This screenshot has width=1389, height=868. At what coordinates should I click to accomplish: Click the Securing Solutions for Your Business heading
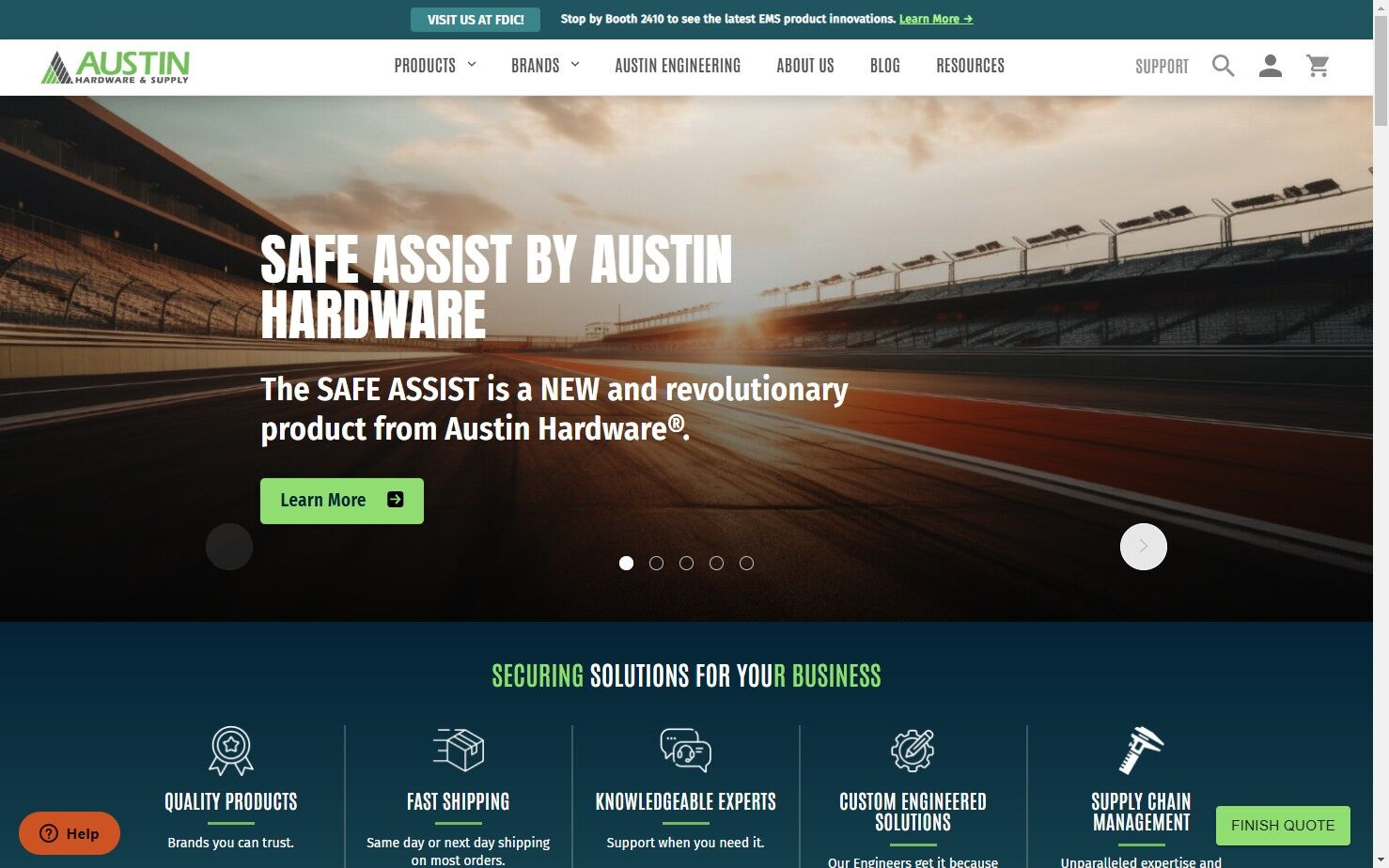click(x=687, y=676)
